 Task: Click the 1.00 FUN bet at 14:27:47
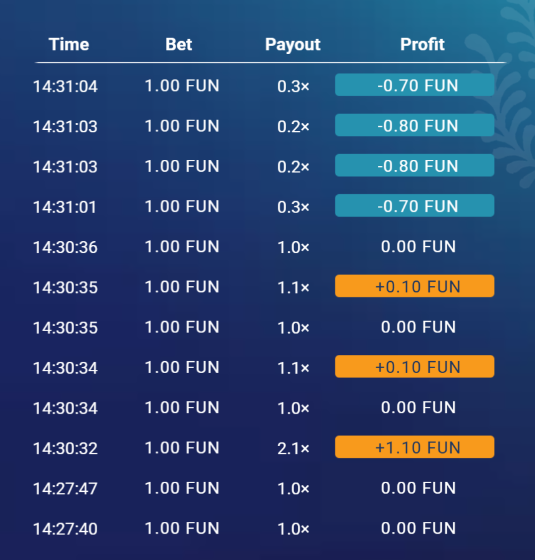tap(182, 488)
